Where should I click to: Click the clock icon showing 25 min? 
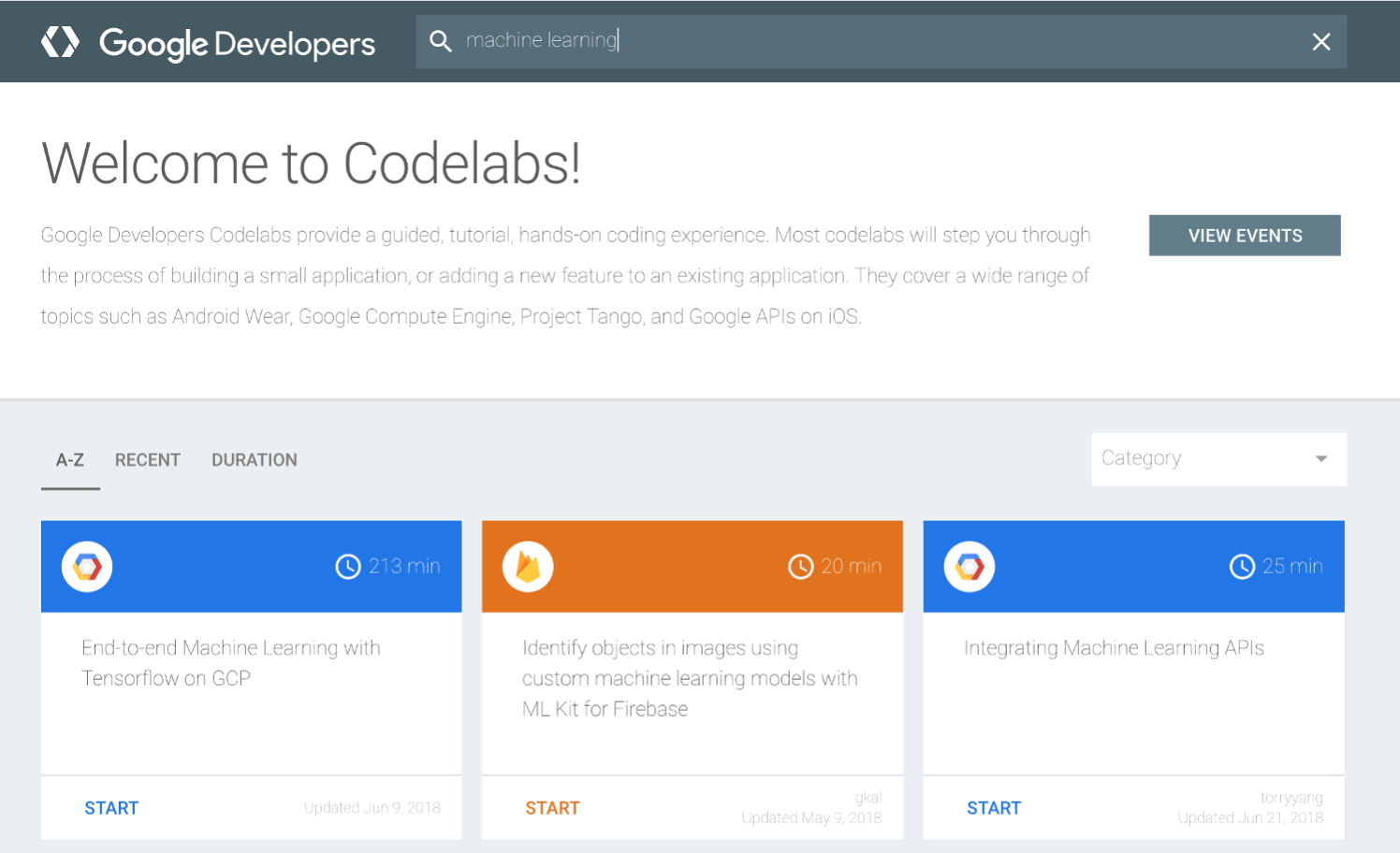pos(1243,566)
